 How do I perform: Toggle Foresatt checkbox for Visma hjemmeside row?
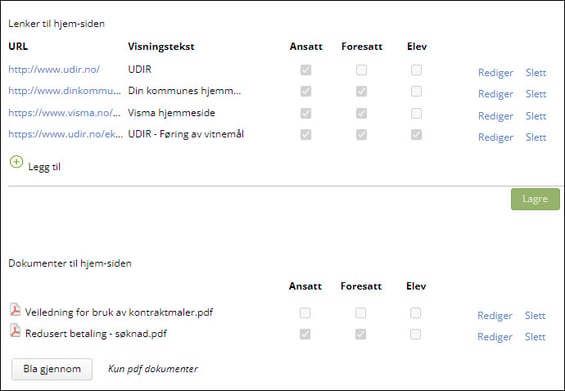coord(361,114)
